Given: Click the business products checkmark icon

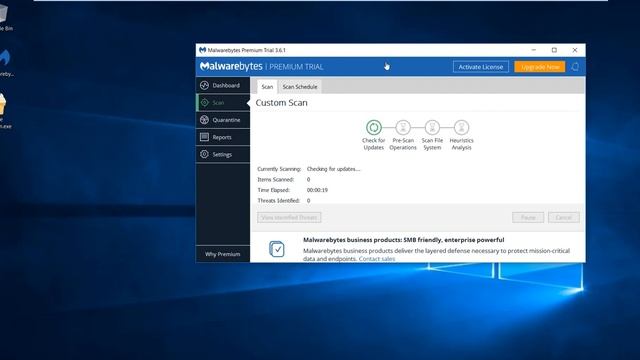Looking at the screenshot, I should click(x=277, y=249).
